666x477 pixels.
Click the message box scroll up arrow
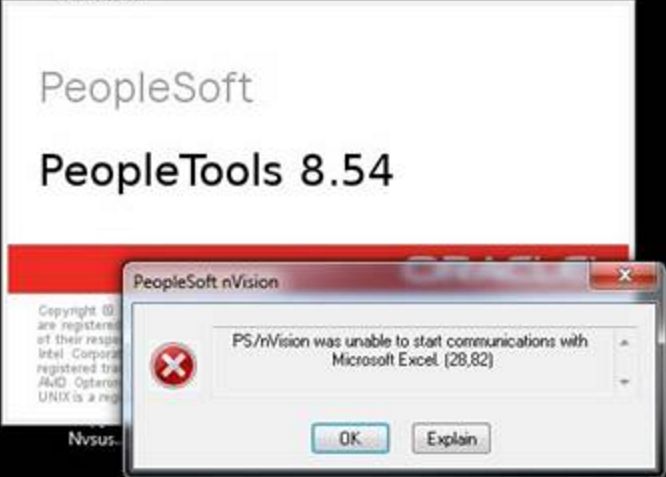pyautogui.click(x=624, y=342)
